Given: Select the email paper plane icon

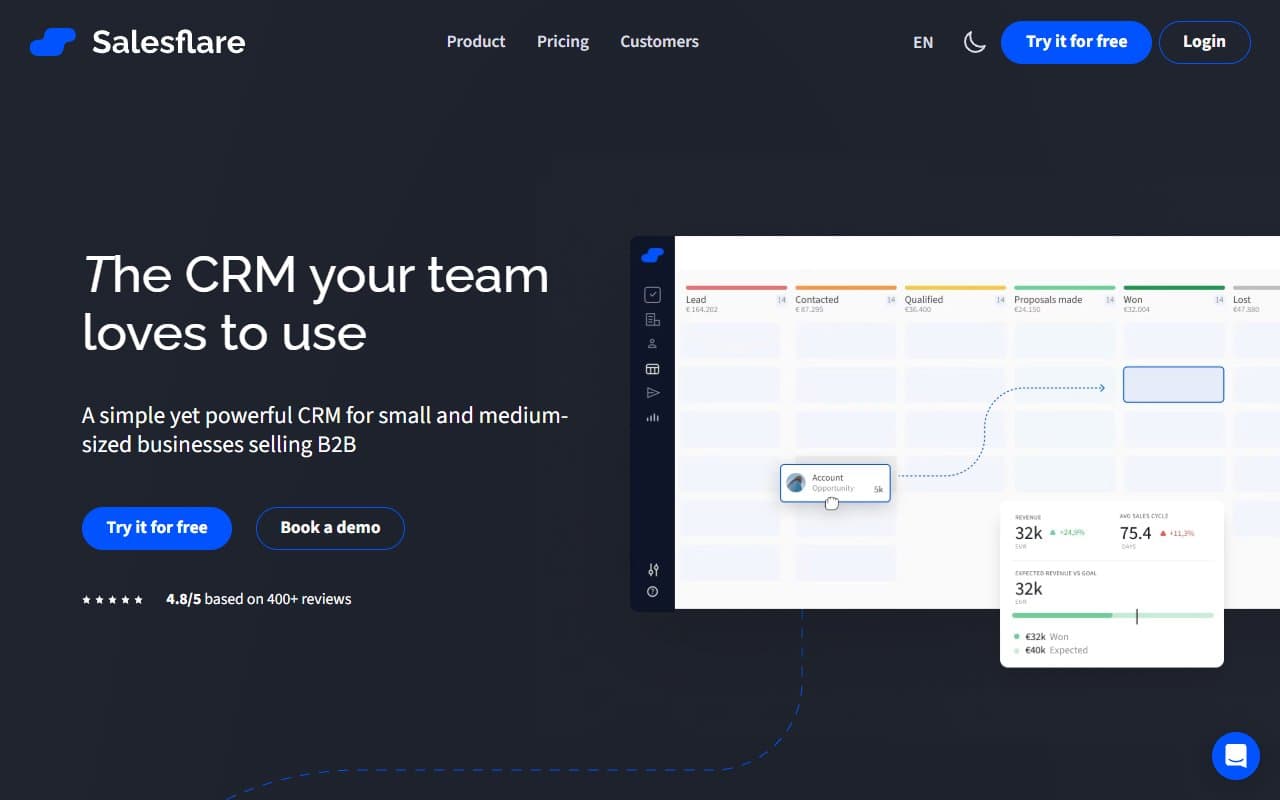Looking at the screenshot, I should pyautogui.click(x=652, y=393).
